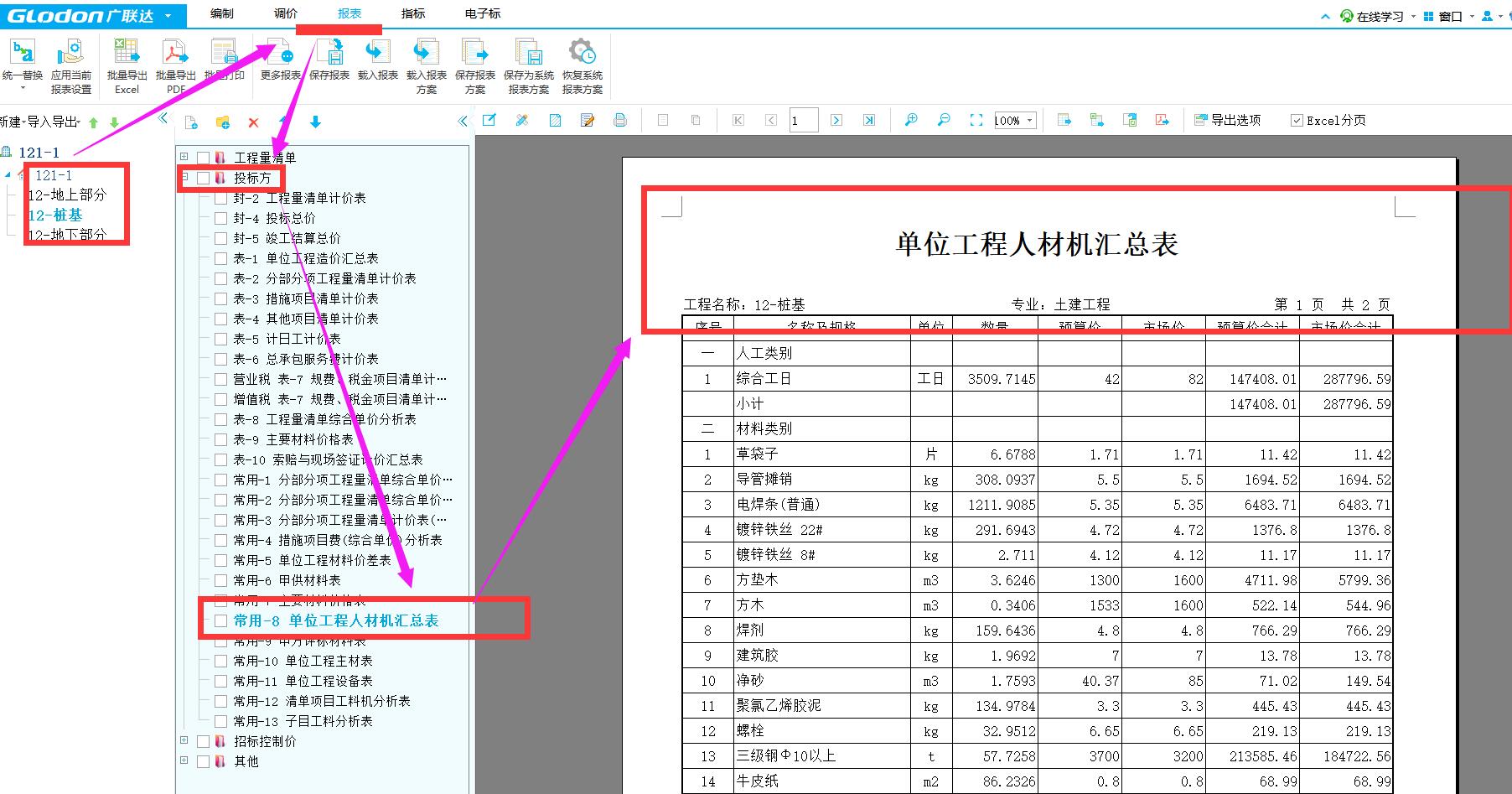Viewport: 1512px width, 794px height.
Task: Open the 新建 menu button in project panel
Action: click(x=10, y=122)
